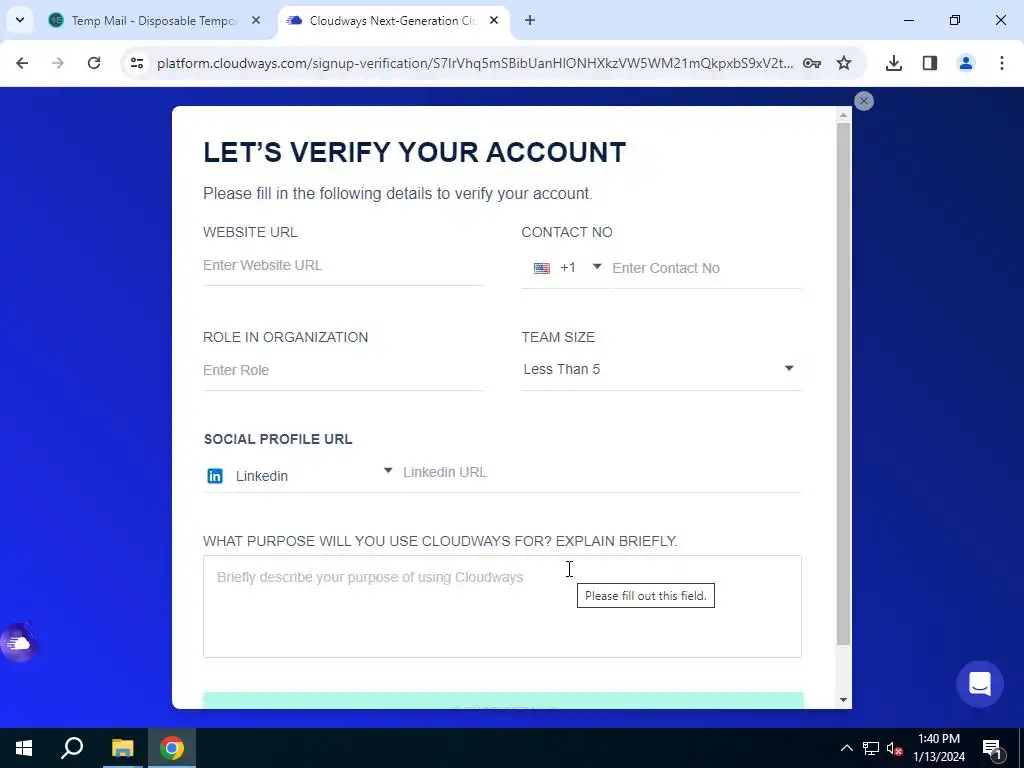The width and height of the screenshot is (1024, 768).
Task: Click the Website URL input field
Action: coord(343,266)
